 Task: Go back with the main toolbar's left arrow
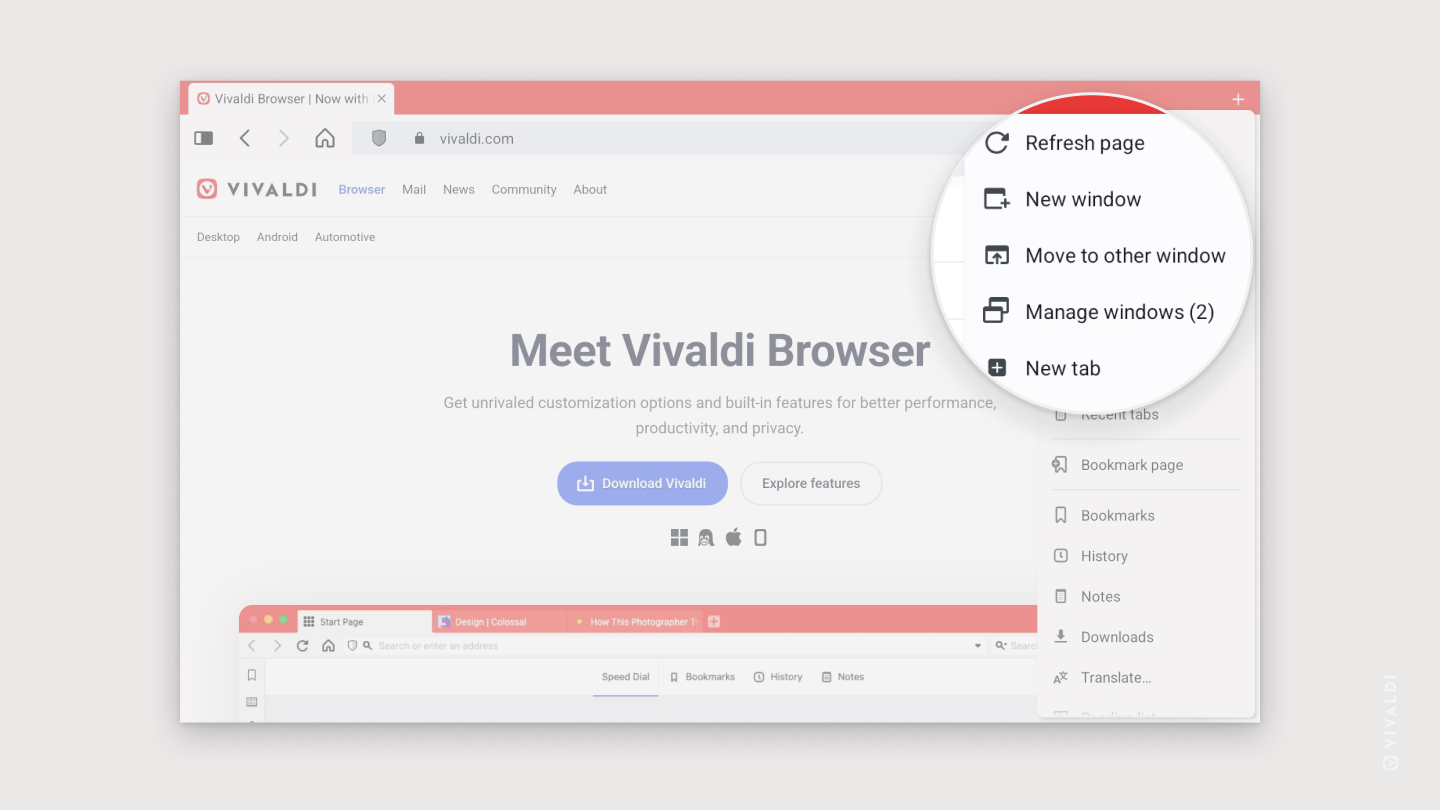245,139
